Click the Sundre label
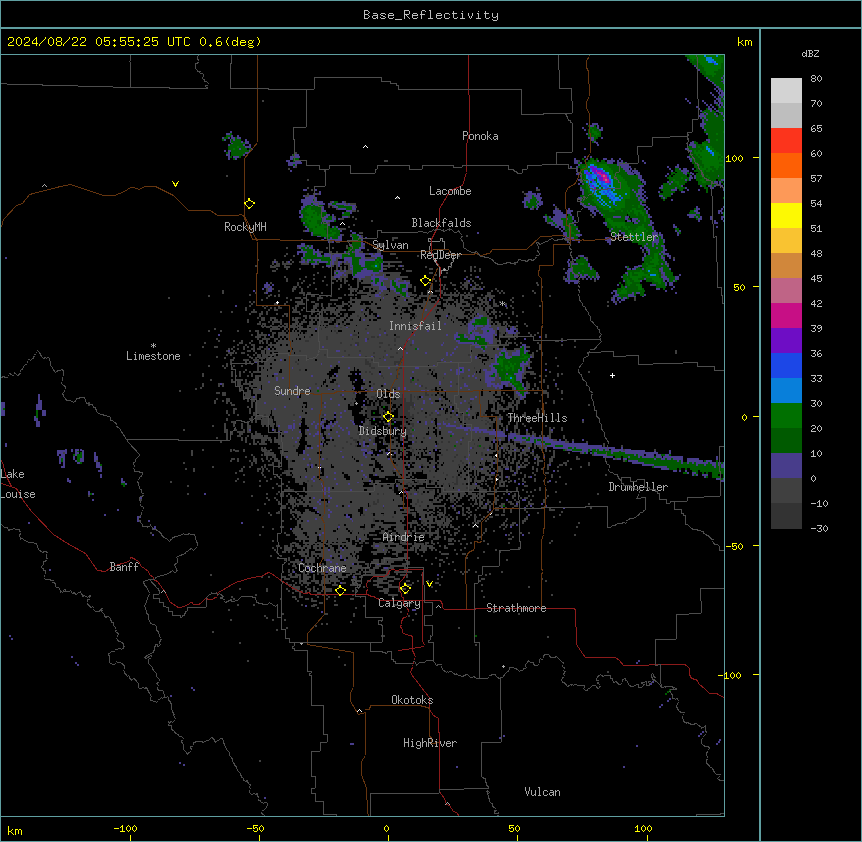 [292, 391]
